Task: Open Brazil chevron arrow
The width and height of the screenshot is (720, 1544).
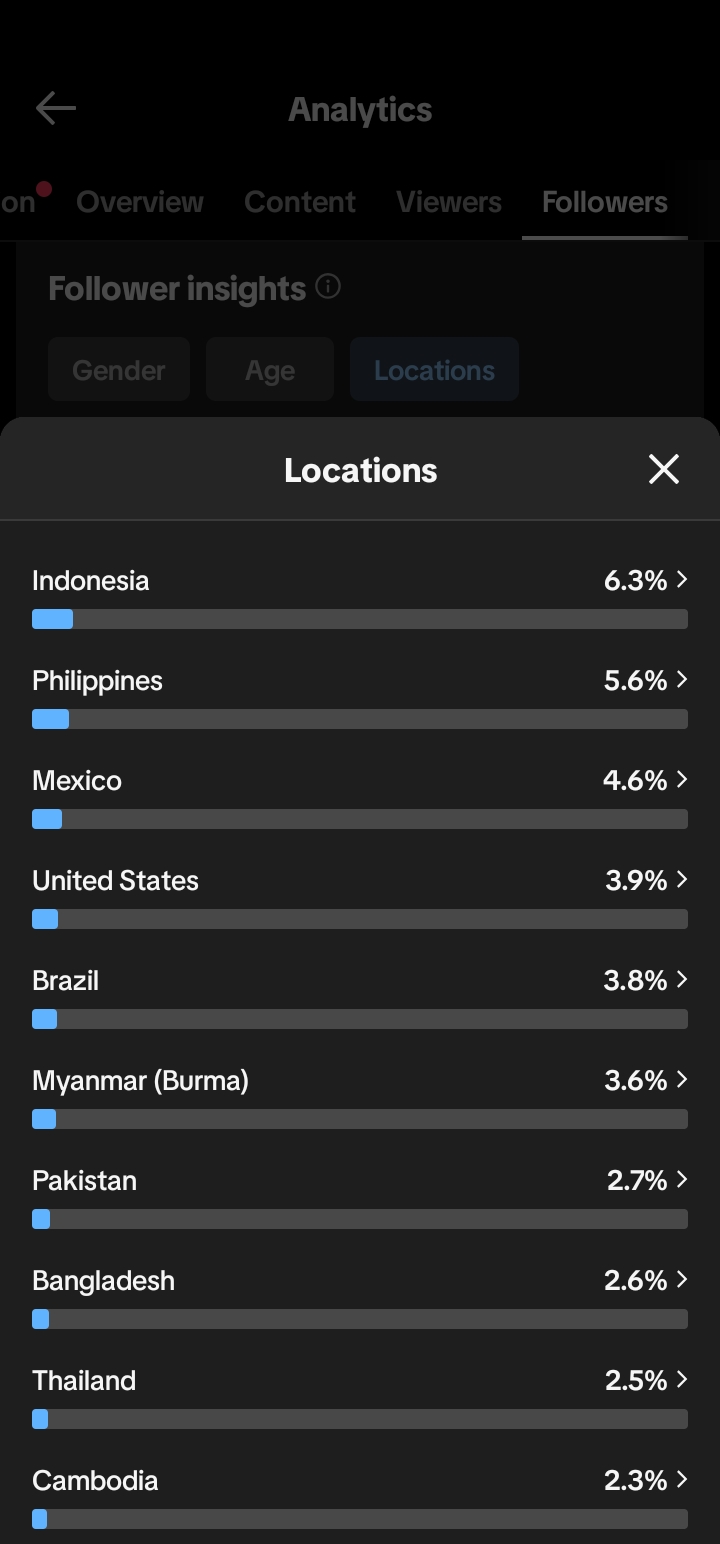Action: coord(682,979)
